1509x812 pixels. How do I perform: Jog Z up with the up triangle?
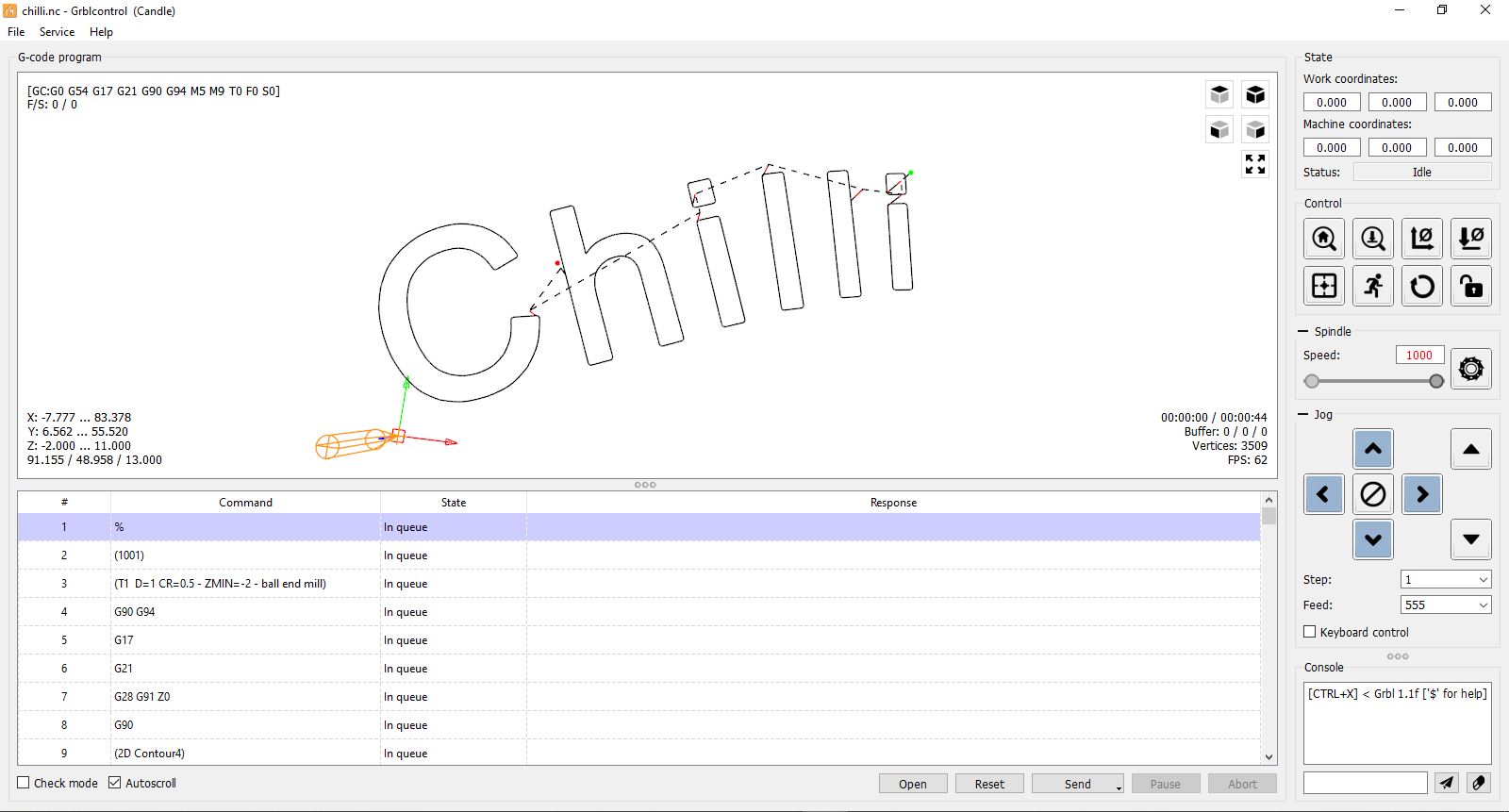click(x=1471, y=449)
